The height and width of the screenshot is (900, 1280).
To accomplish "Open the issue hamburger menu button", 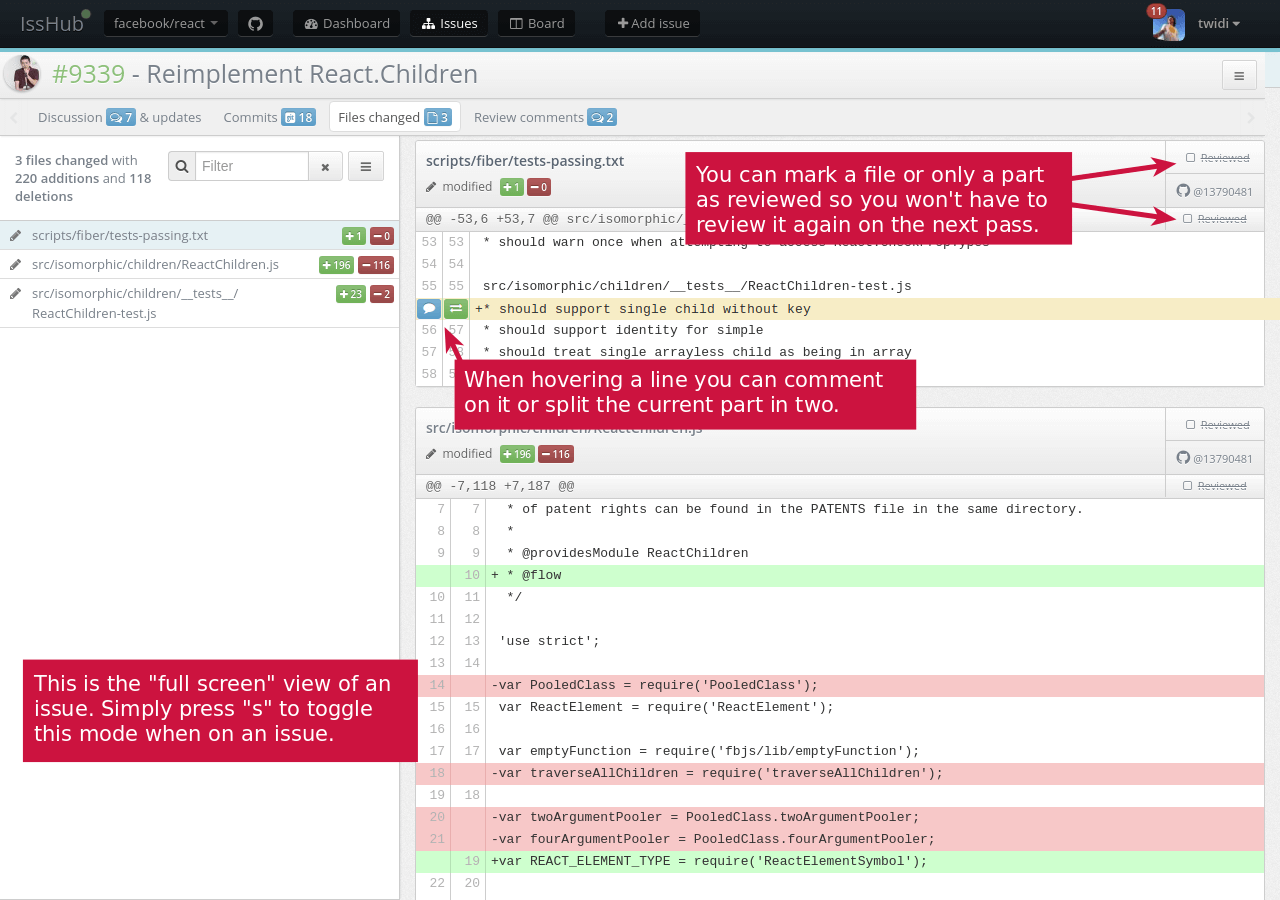I will pos(1239,75).
